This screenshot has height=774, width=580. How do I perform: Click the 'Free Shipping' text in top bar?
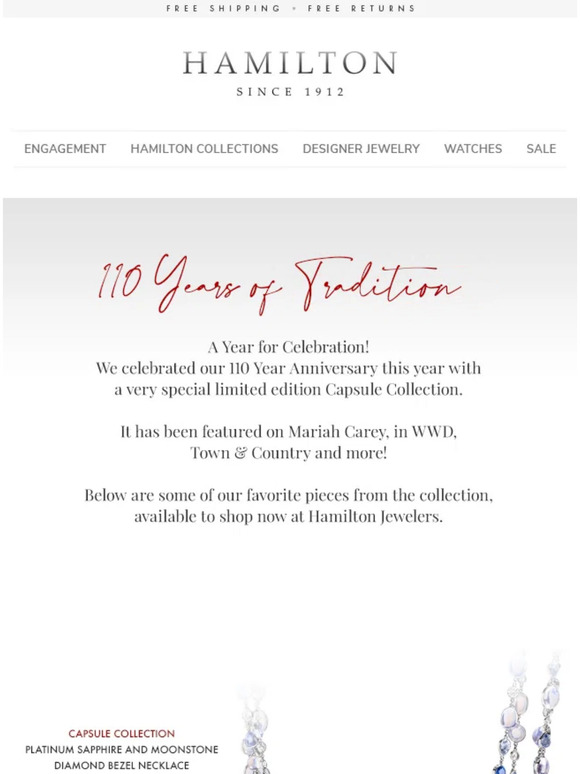223,8
